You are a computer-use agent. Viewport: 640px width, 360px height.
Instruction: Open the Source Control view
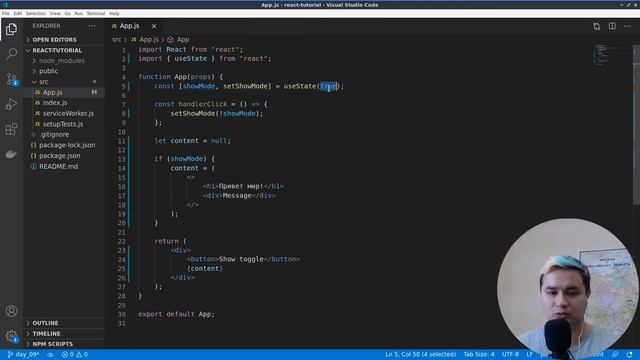point(11,79)
